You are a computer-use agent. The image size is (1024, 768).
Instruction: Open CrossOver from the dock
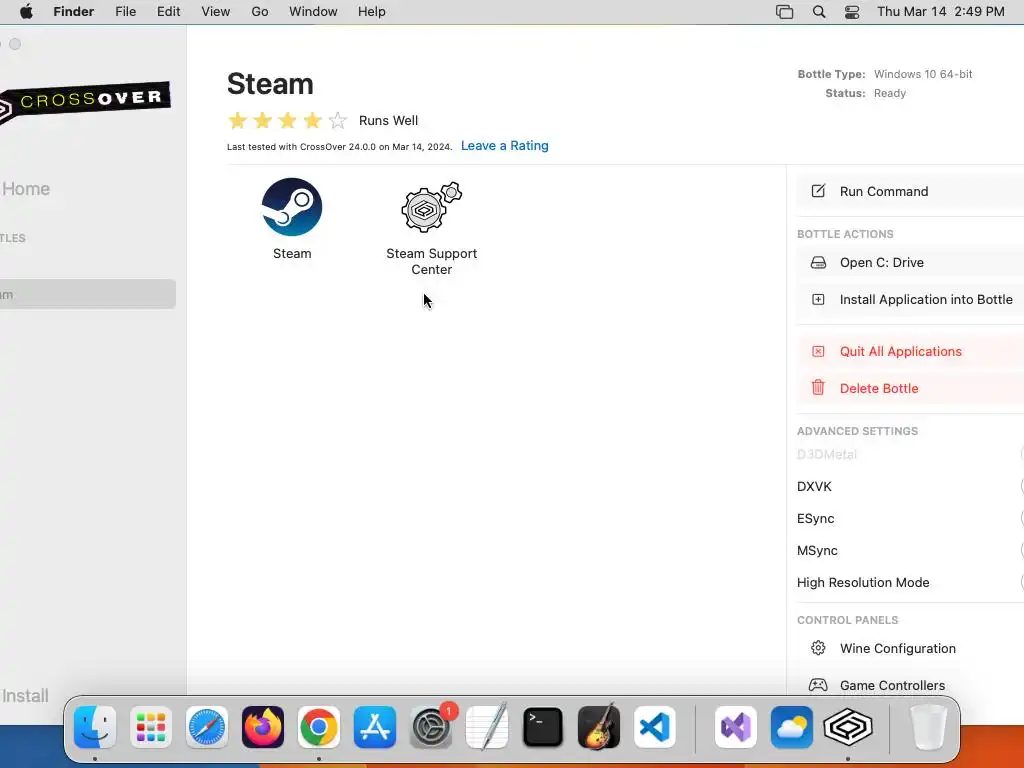pyautogui.click(x=848, y=727)
